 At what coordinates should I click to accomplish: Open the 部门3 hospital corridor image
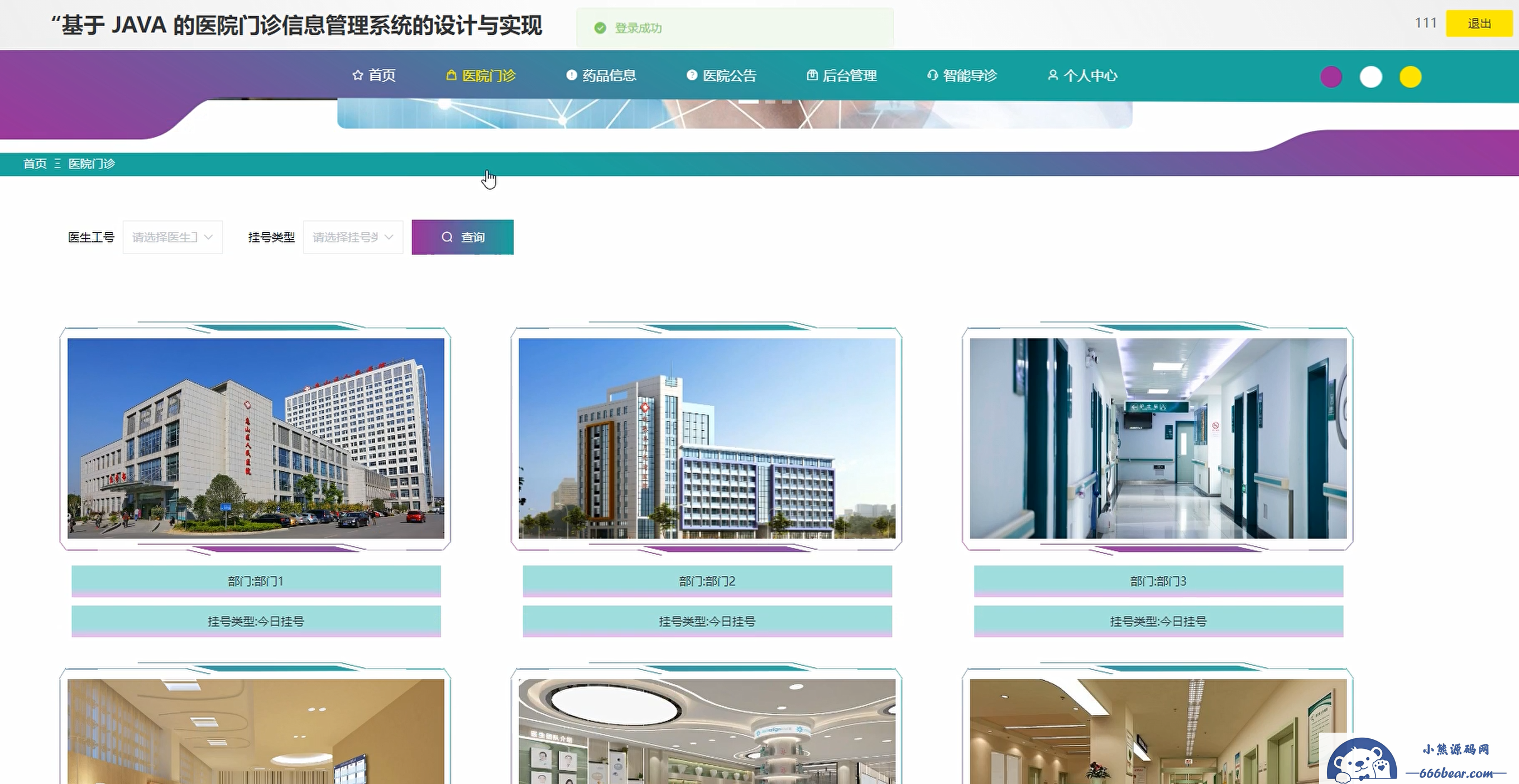point(1158,438)
